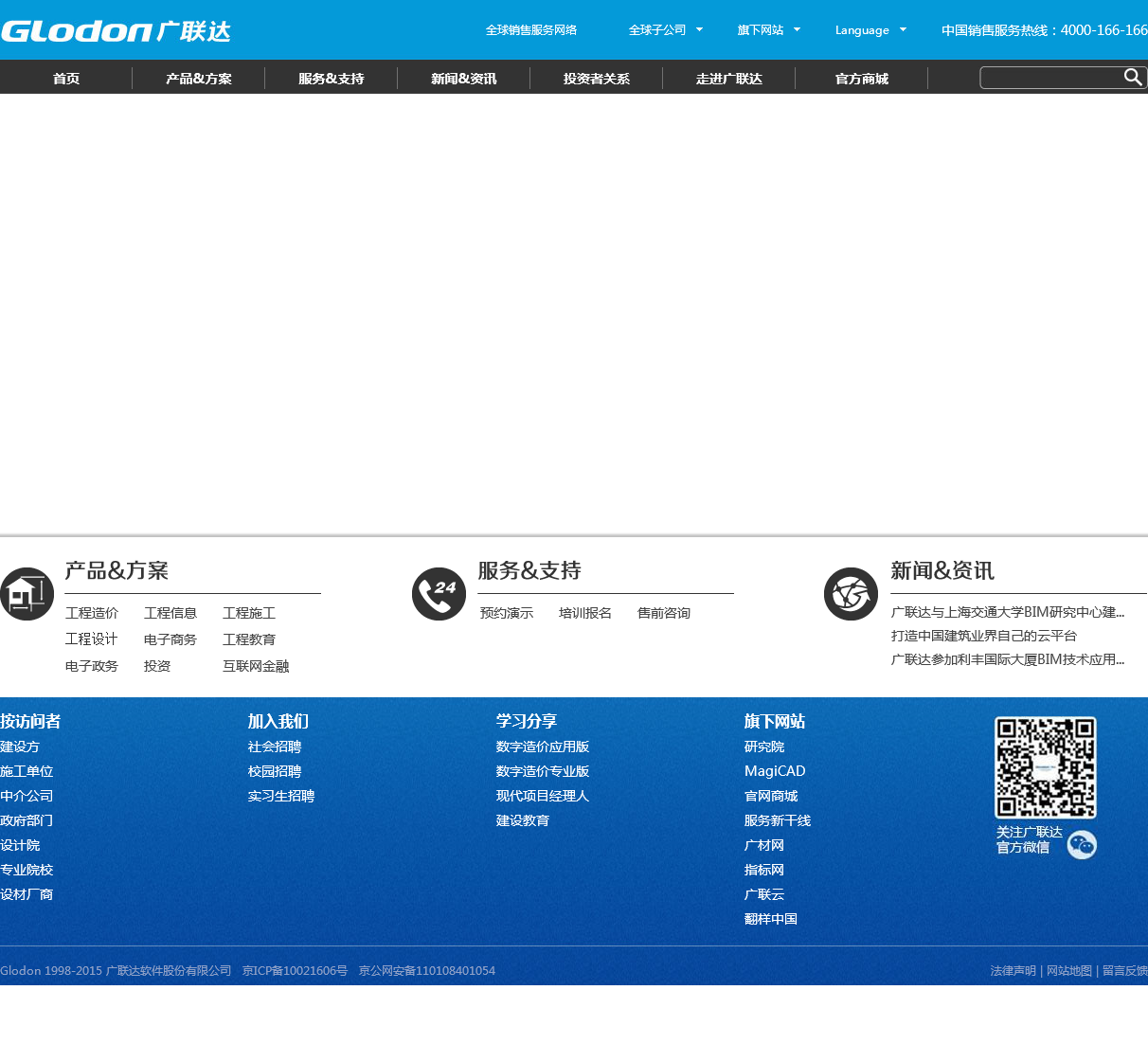Open 新闻&资讯 navigation menu
Image resolution: width=1148 pixels, height=1044 pixels.
pos(464,79)
